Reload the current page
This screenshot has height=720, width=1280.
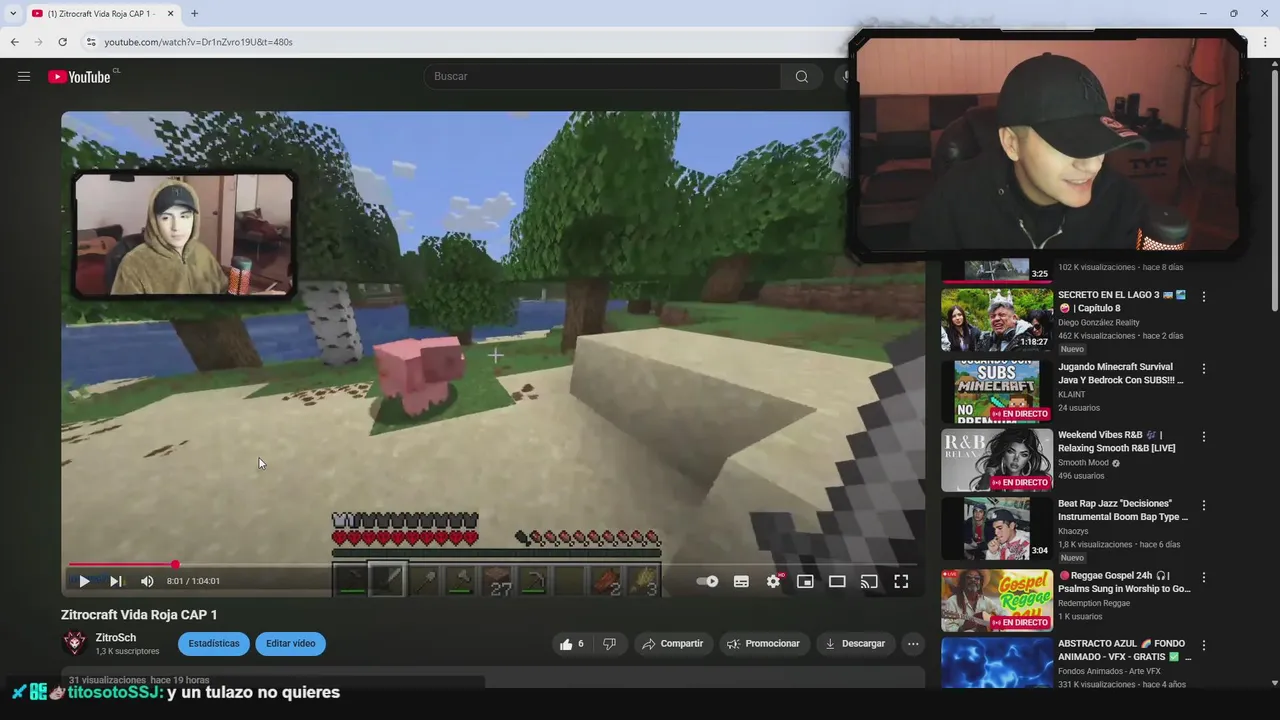62,42
